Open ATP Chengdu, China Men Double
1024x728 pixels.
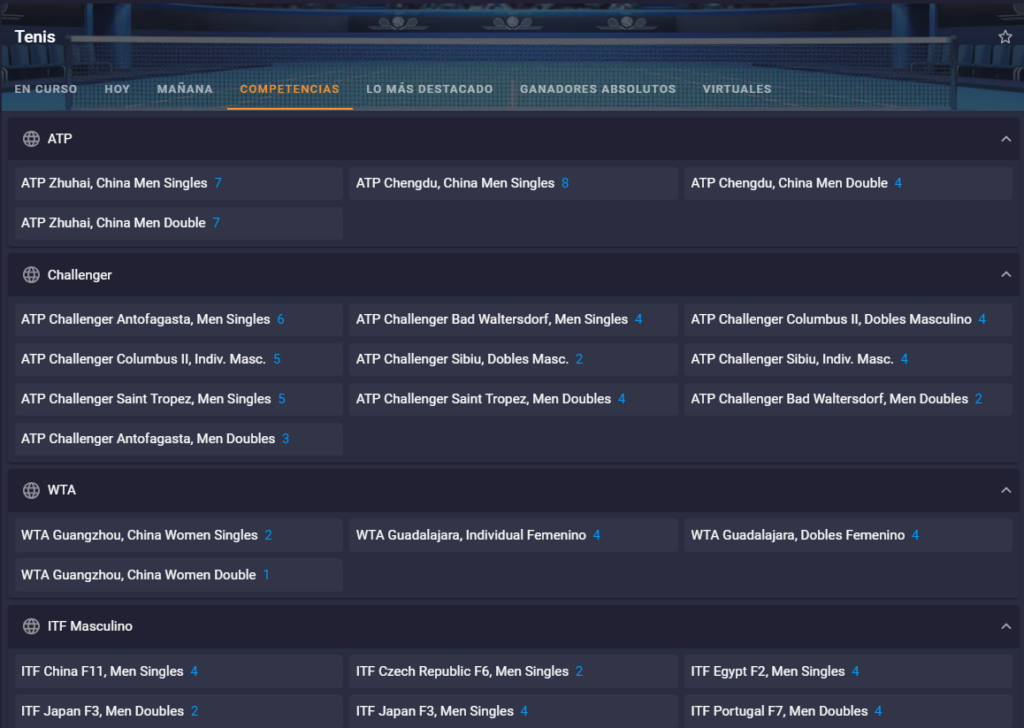coord(848,183)
